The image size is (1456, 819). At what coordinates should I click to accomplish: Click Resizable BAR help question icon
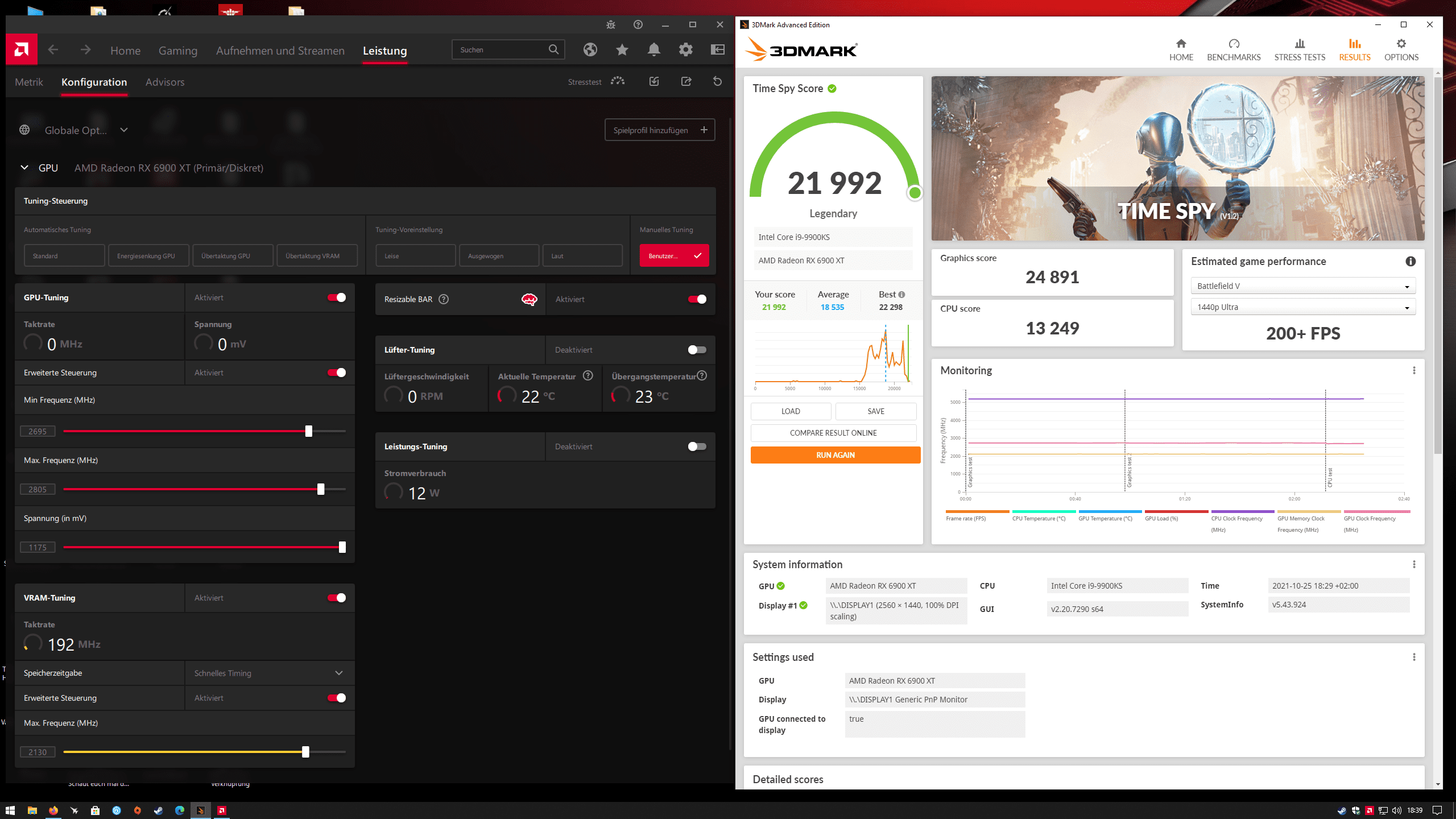[444, 299]
